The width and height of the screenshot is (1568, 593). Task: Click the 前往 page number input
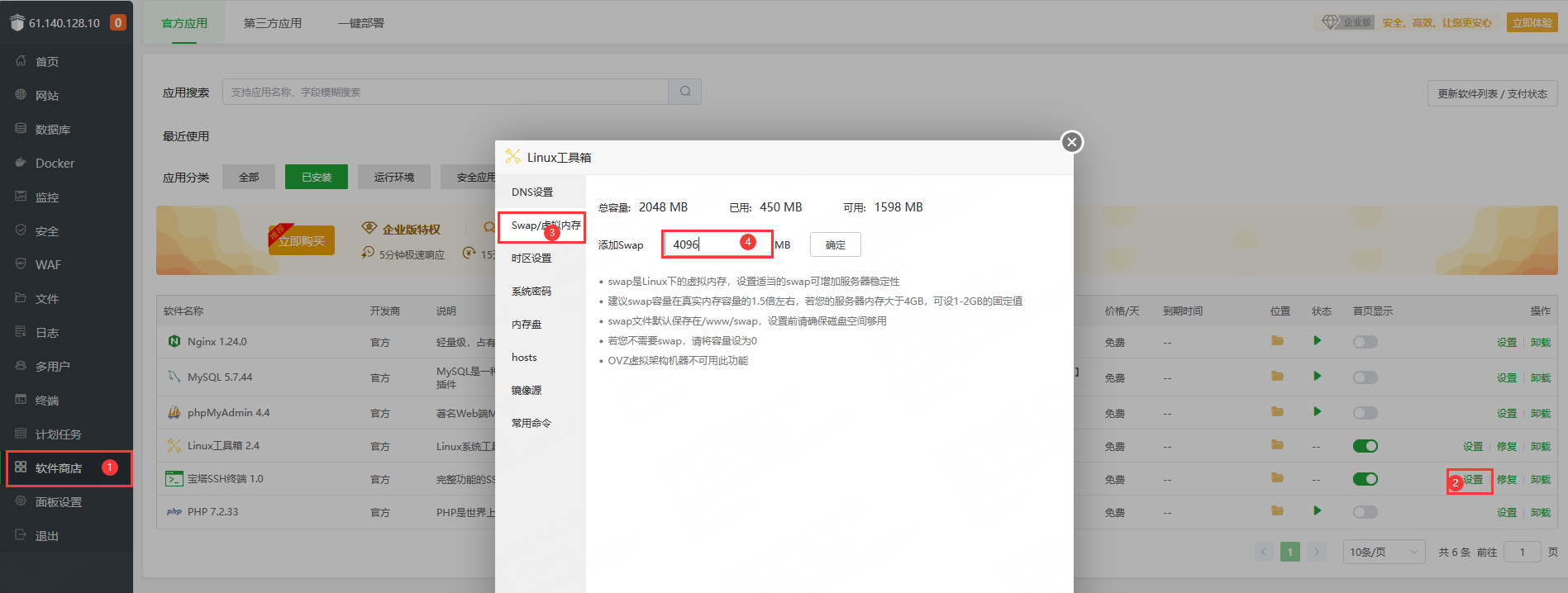(1523, 552)
